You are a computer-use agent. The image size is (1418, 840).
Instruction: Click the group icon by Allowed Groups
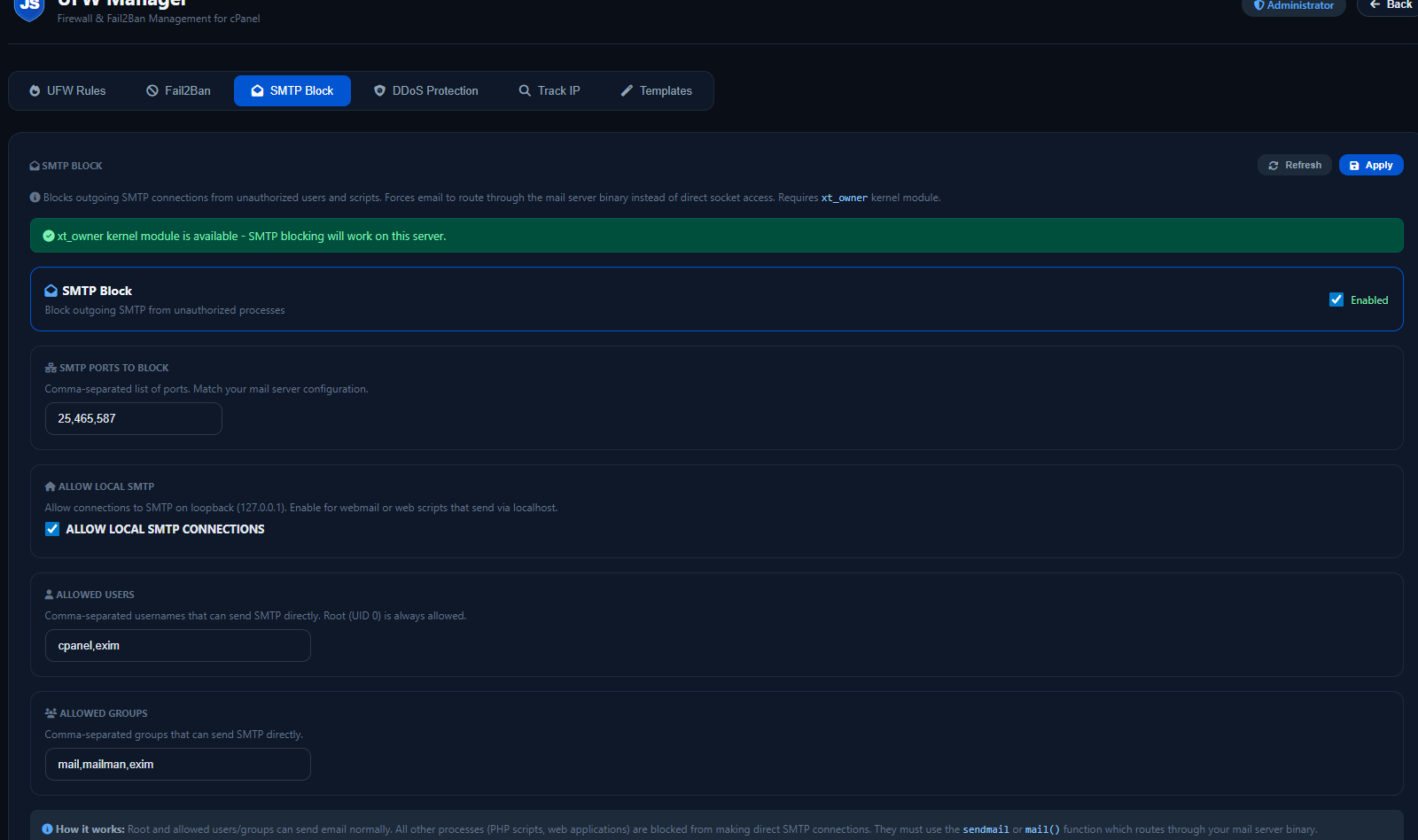coord(51,713)
